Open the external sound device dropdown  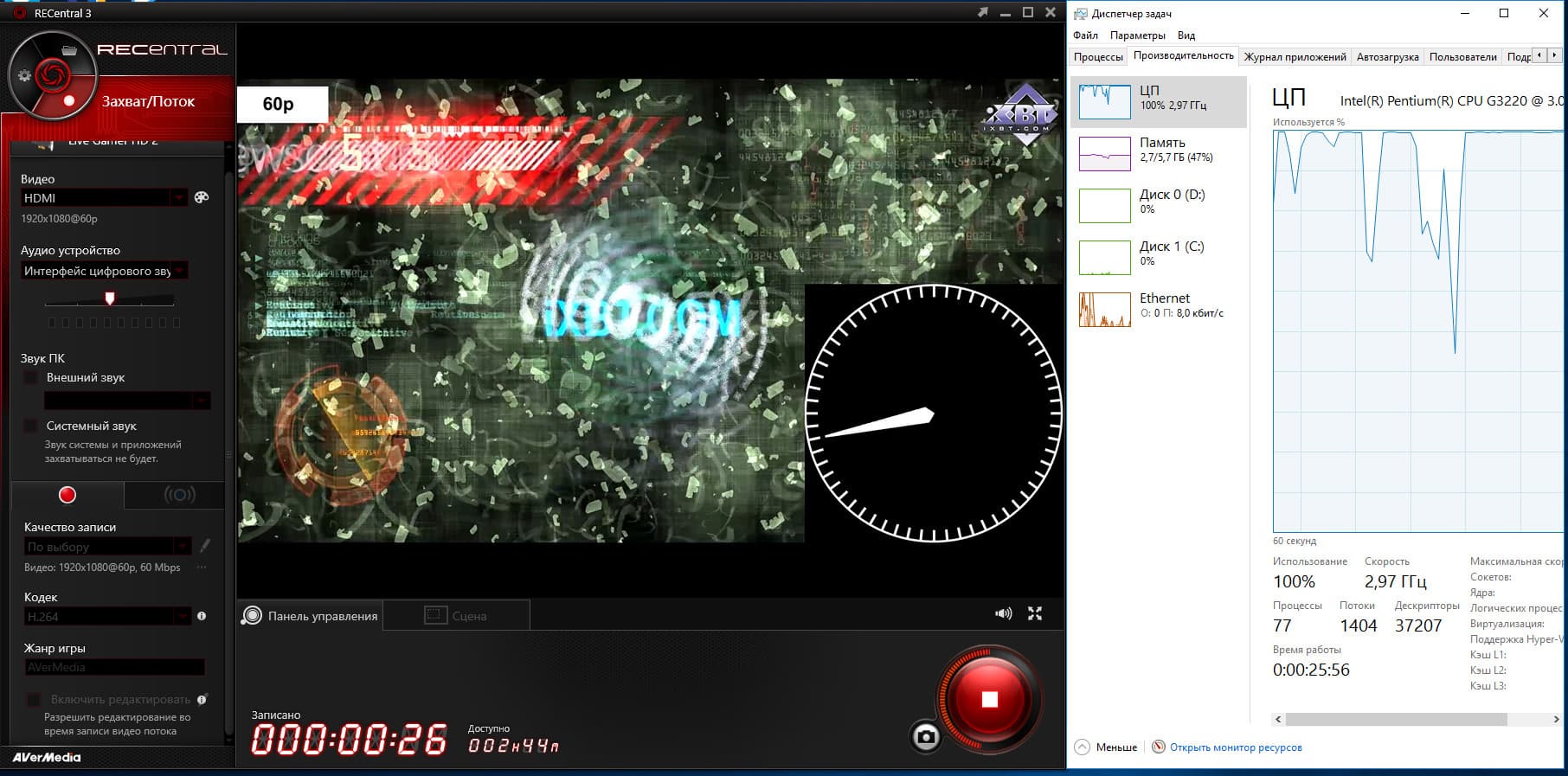(201, 401)
